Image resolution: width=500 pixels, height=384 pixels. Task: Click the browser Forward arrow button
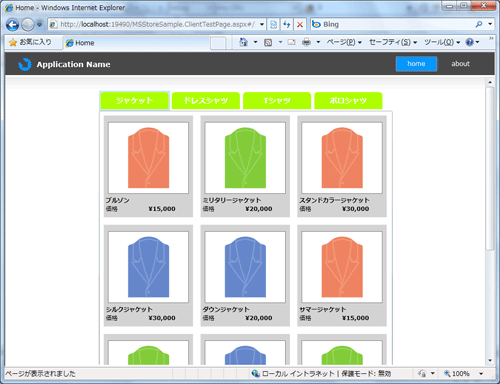[x=28, y=25]
